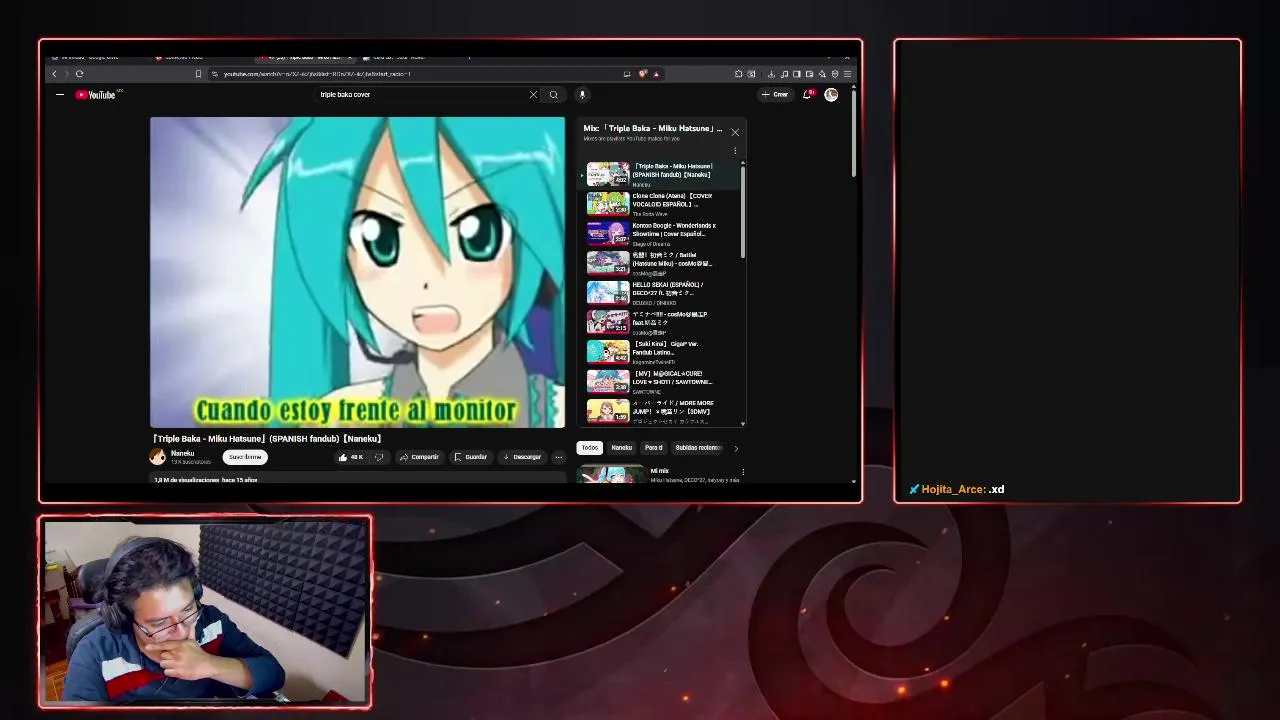Open options for 'Mi mix' recommendation
The height and width of the screenshot is (720, 1280).
[743, 472]
